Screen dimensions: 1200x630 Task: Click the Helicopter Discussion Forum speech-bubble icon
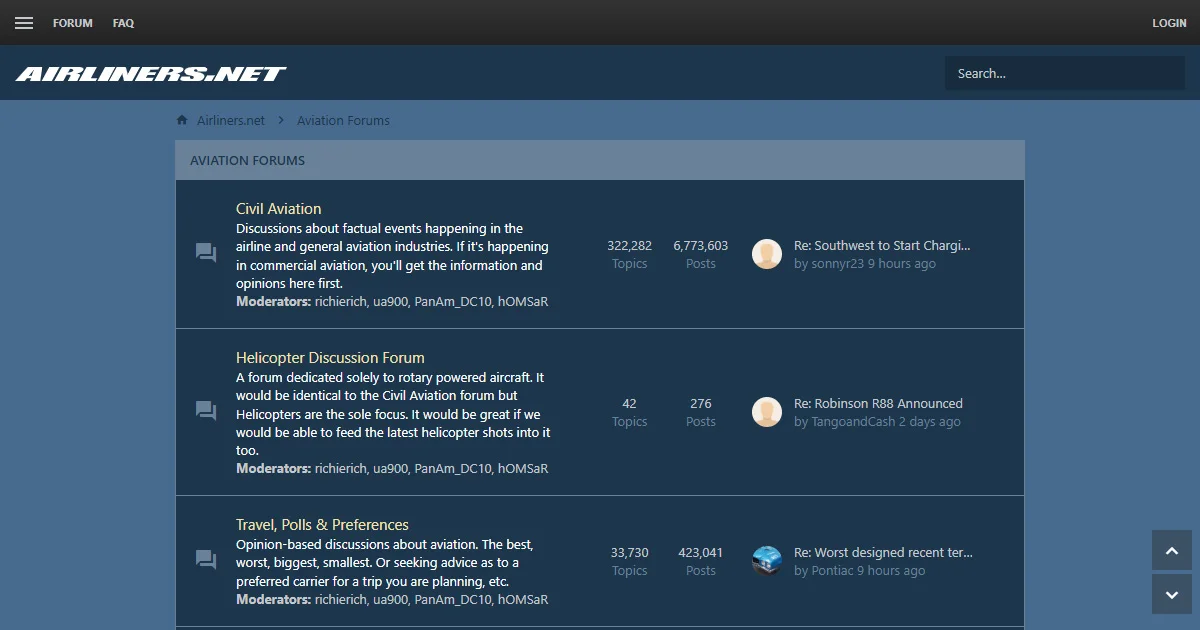point(206,411)
